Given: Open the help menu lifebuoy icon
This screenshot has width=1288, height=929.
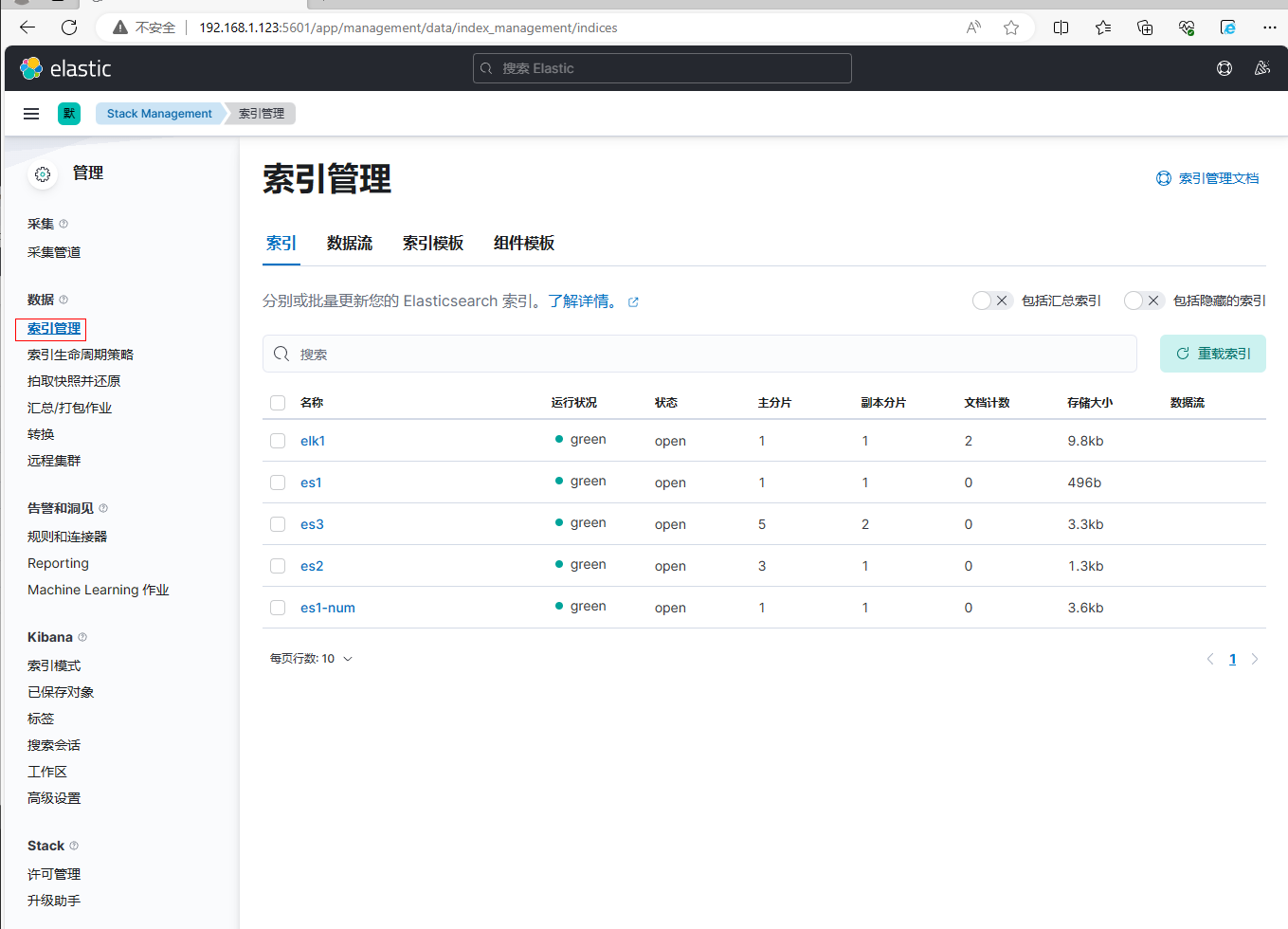Looking at the screenshot, I should click(1224, 68).
